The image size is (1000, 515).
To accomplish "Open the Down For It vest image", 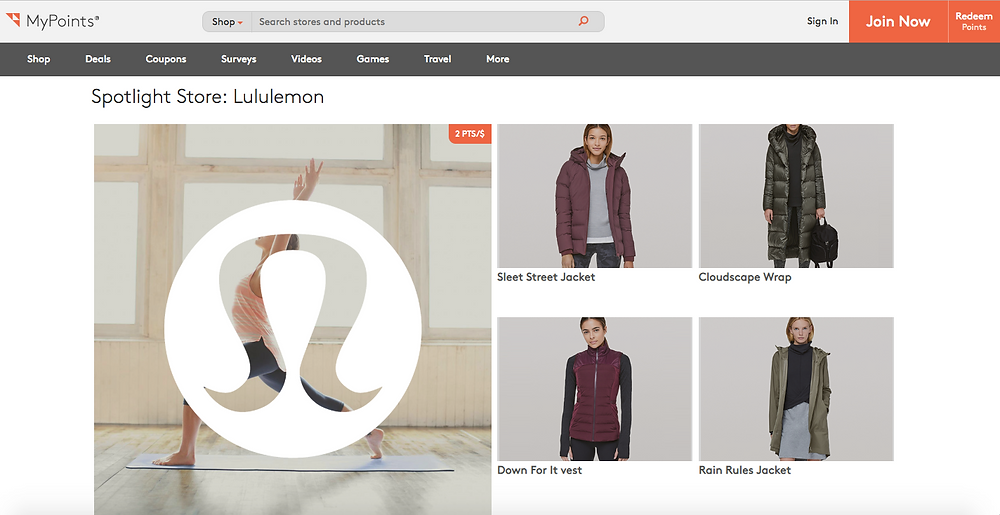I will [x=594, y=389].
